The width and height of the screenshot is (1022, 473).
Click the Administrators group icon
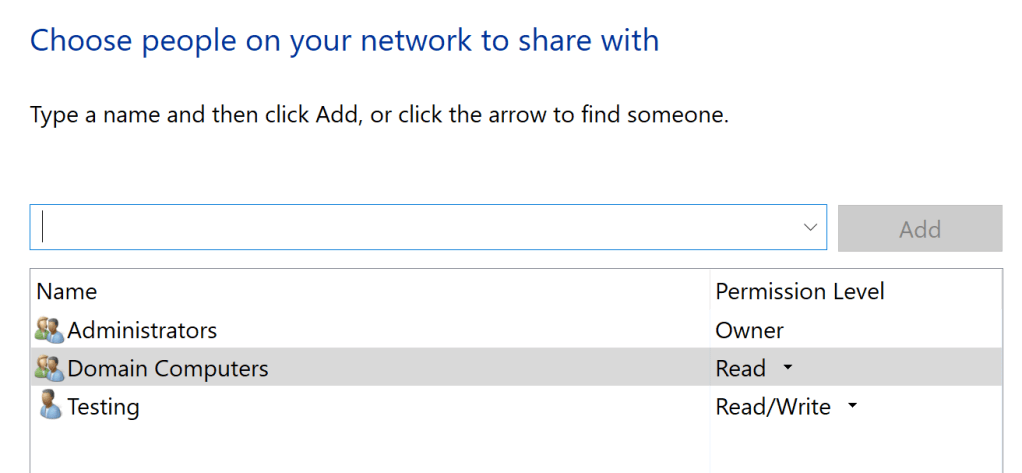(49, 330)
